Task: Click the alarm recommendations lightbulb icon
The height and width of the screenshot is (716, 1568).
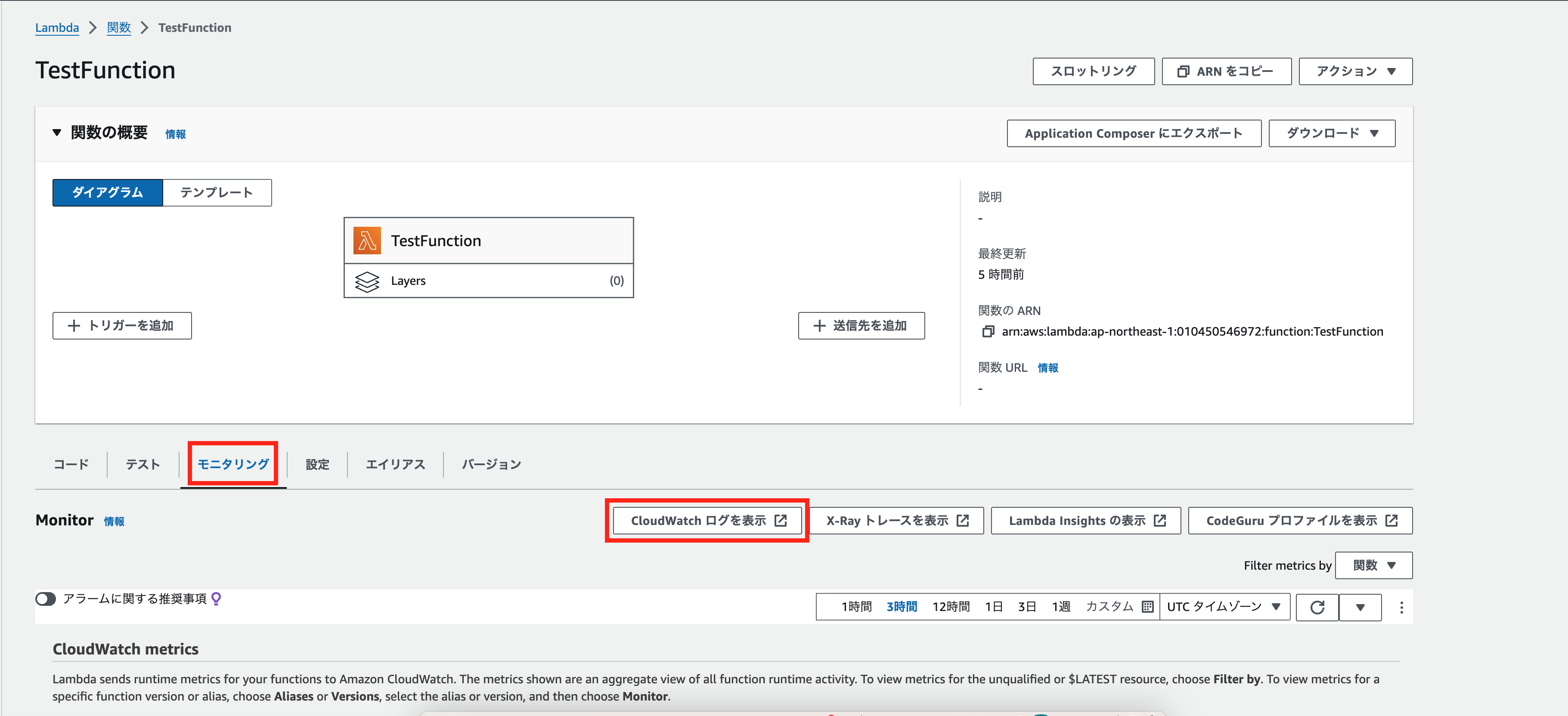Action: [x=216, y=599]
